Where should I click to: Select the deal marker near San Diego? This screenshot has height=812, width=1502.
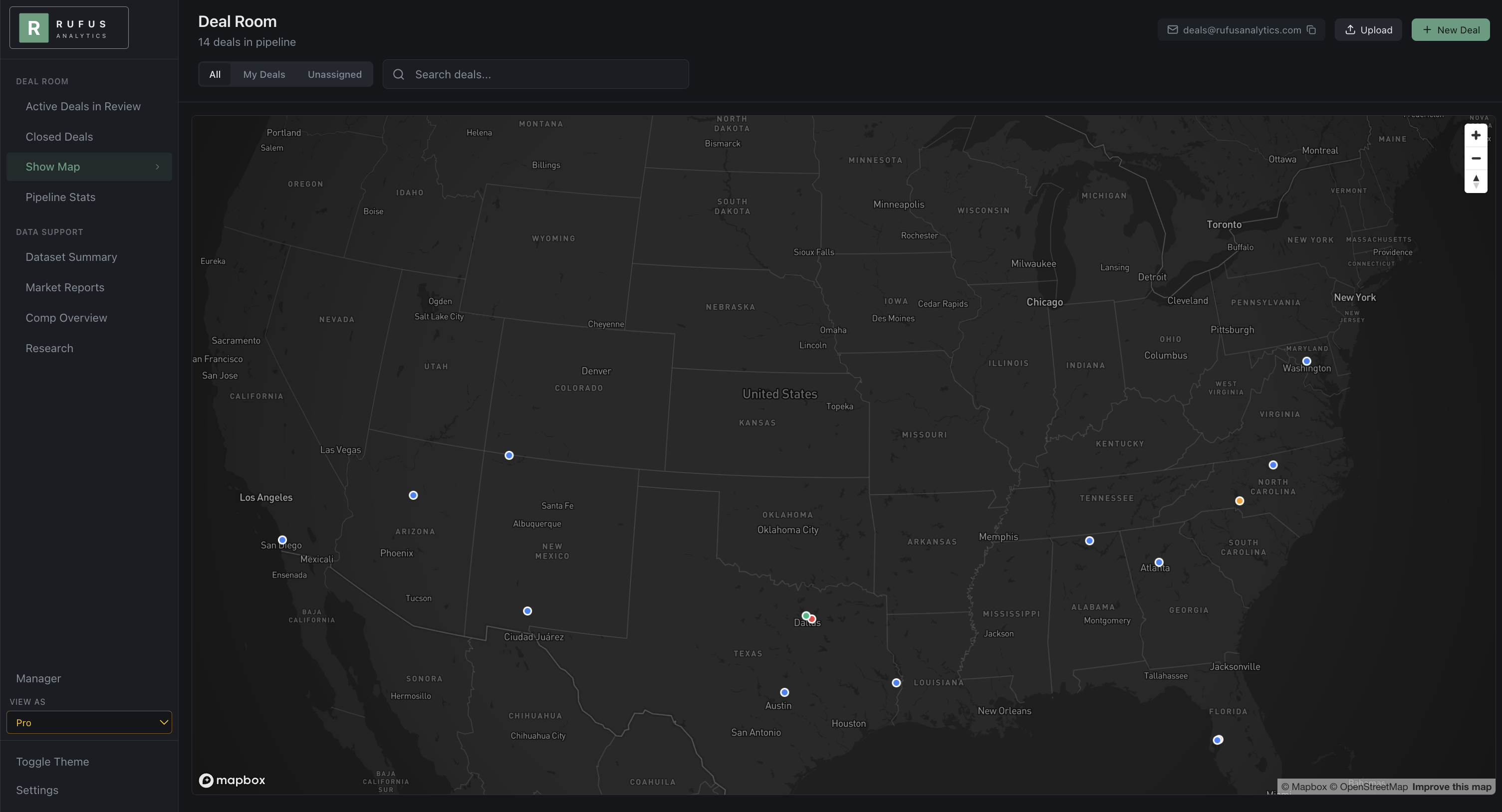click(282, 540)
